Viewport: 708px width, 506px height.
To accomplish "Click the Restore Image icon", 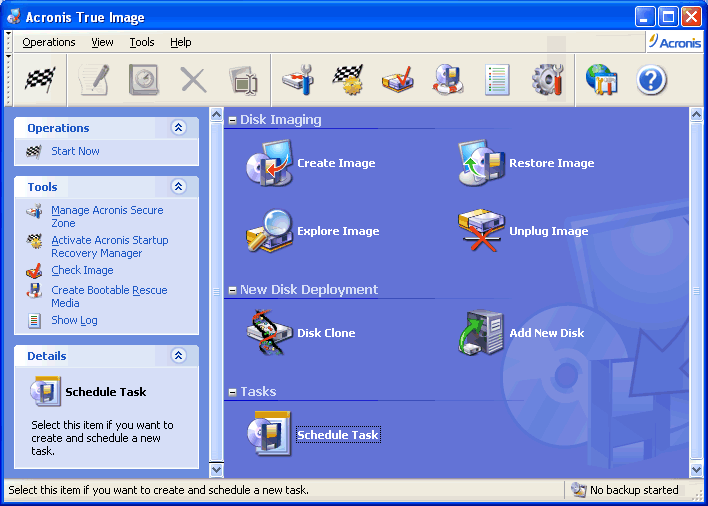I will point(481,163).
